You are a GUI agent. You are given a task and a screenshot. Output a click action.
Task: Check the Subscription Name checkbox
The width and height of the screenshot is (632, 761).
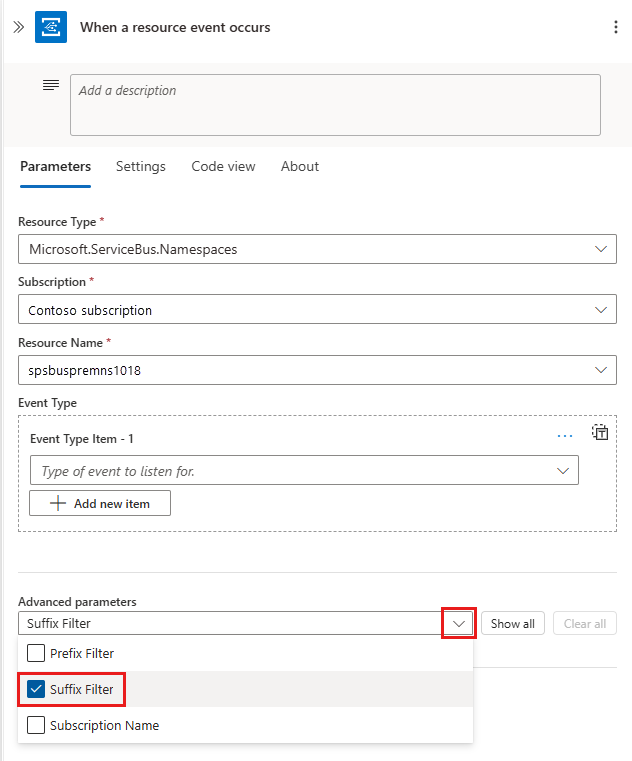point(36,725)
